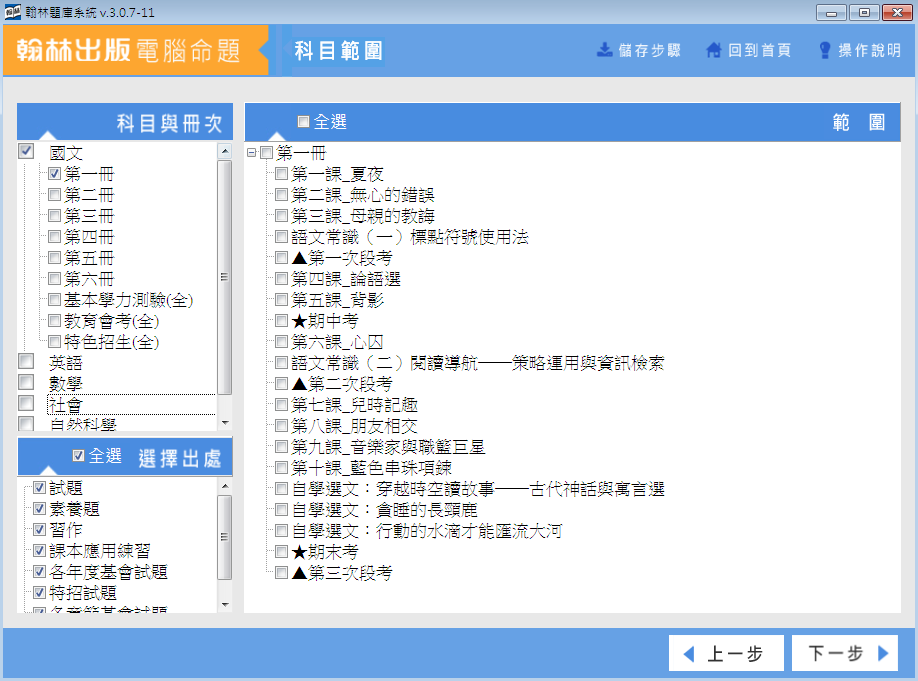
Task: Return home via 回到首頁
Action: coord(749,50)
